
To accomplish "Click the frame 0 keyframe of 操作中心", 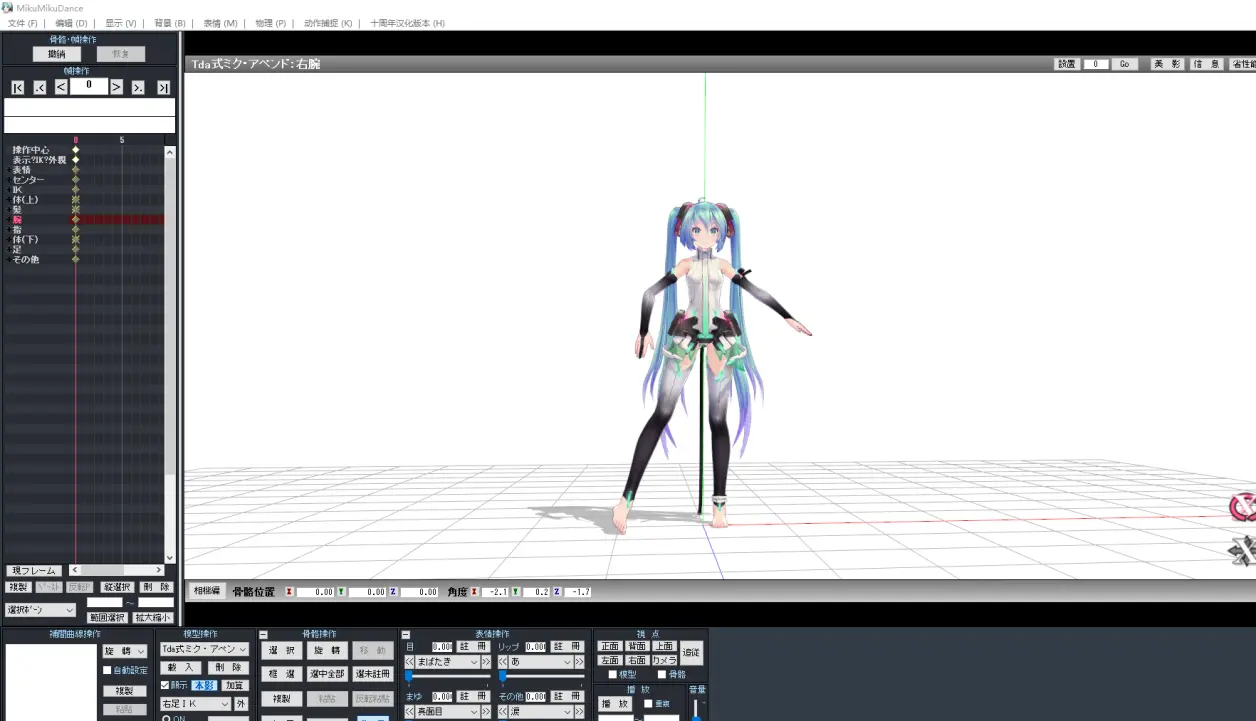I will tap(75, 150).
